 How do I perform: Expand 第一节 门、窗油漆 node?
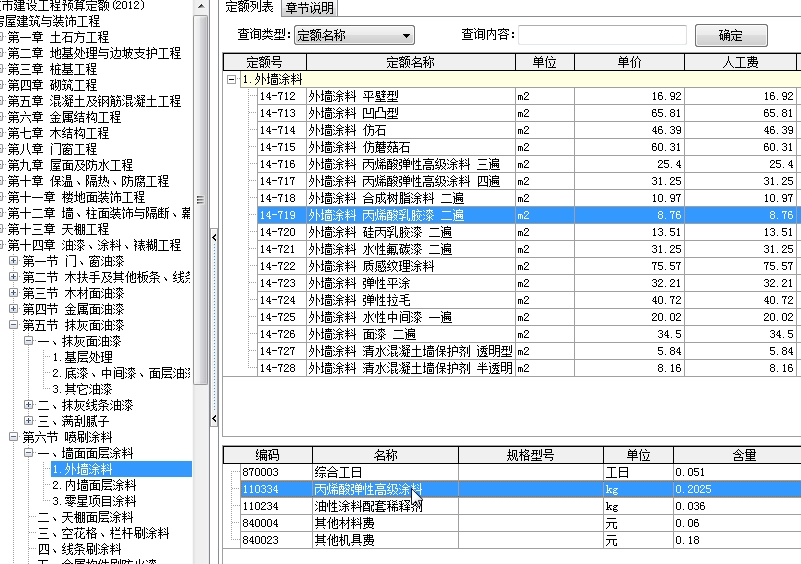point(14,261)
